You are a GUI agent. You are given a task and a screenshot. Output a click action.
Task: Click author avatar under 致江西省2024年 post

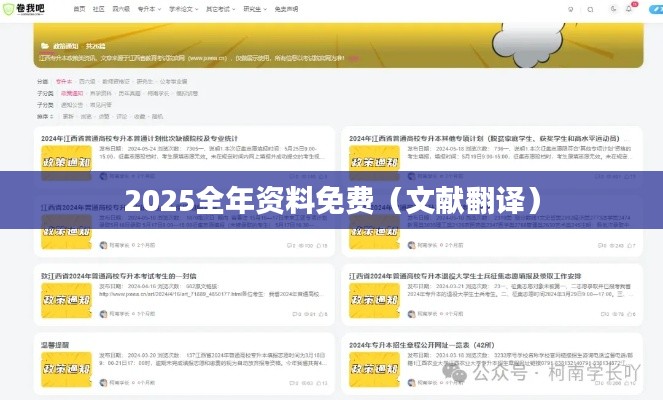[101, 313]
